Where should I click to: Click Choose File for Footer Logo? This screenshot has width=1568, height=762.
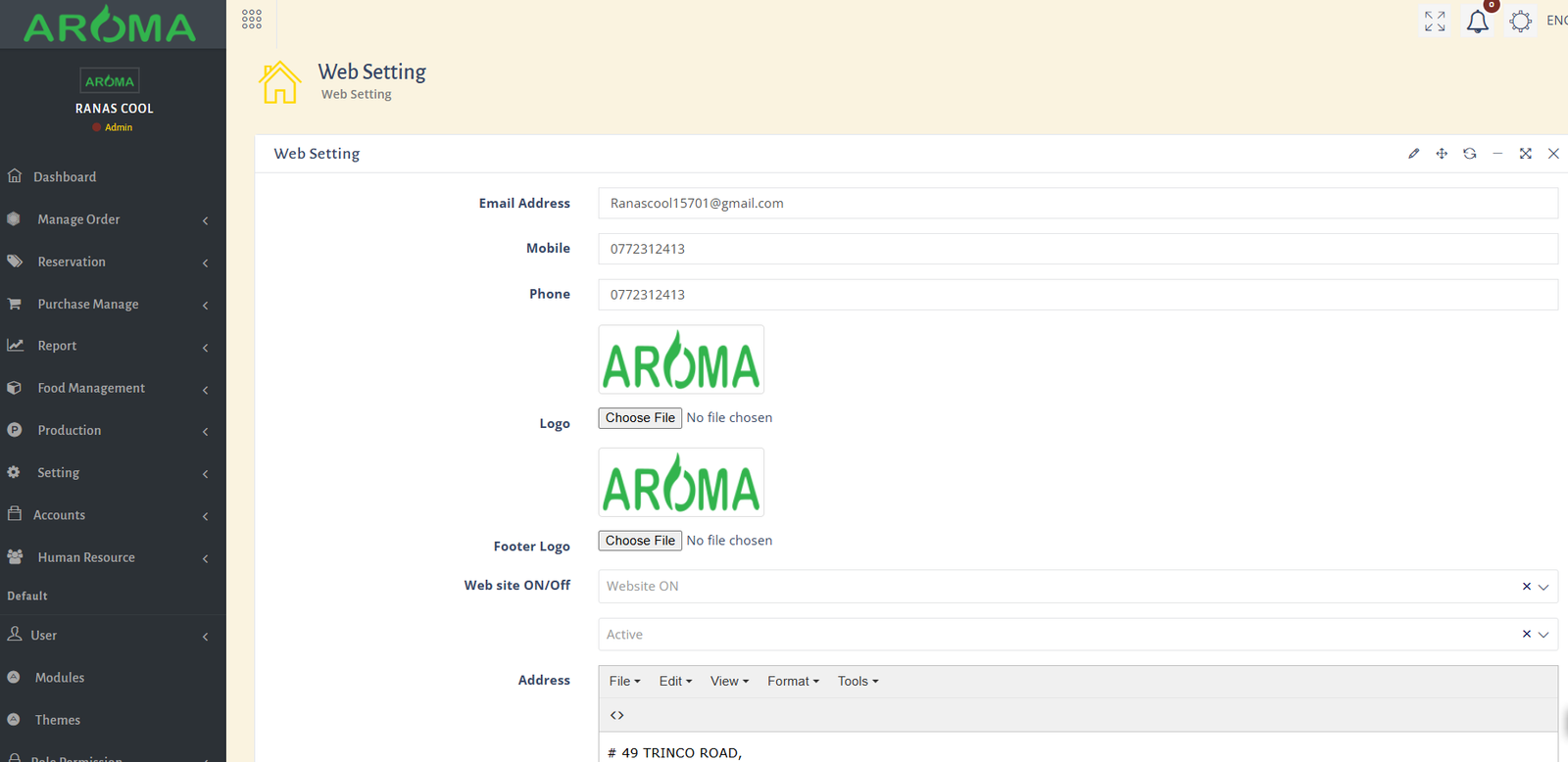(x=640, y=541)
